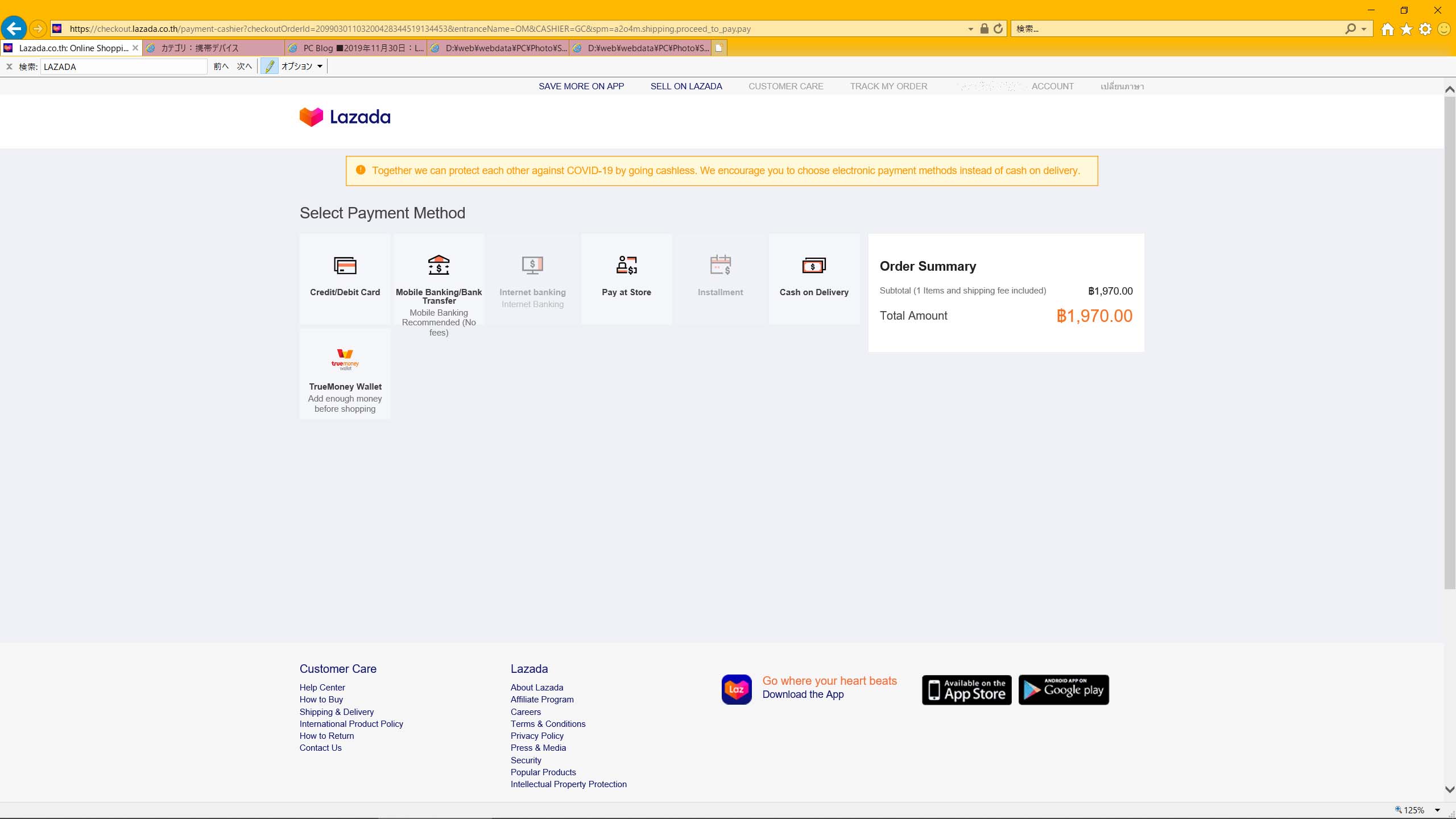Choose Internet banking payment icon
The height and width of the screenshot is (819, 1456).
point(532,265)
